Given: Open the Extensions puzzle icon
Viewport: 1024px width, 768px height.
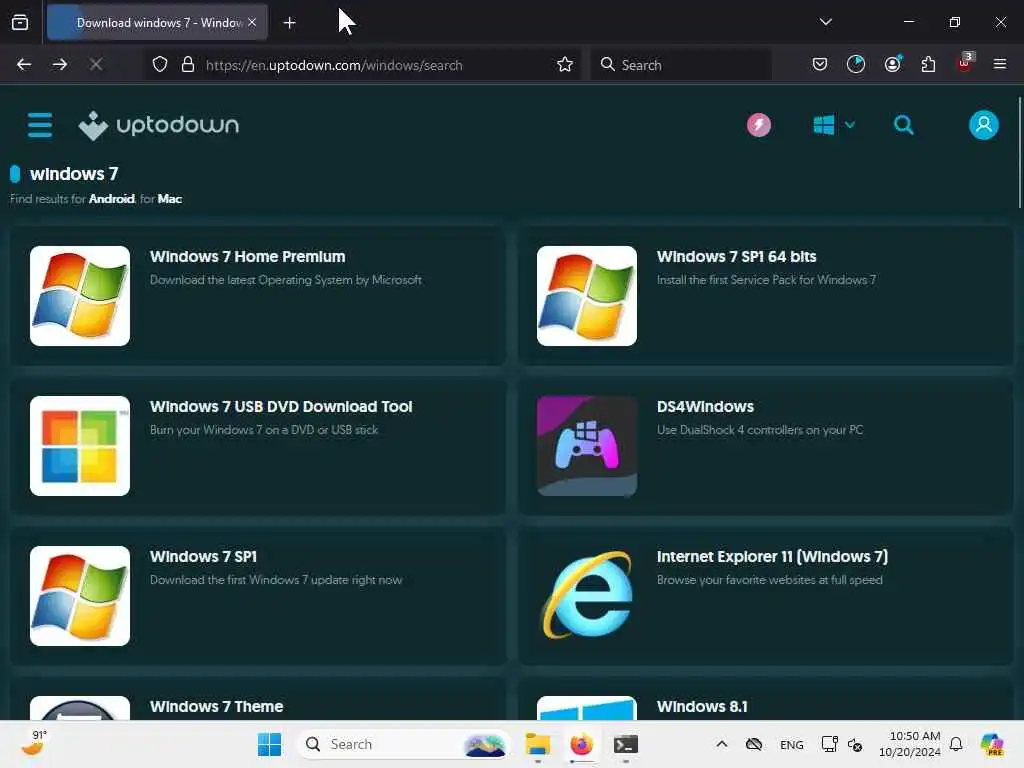Looking at the screenshot, I should [928, 65].
